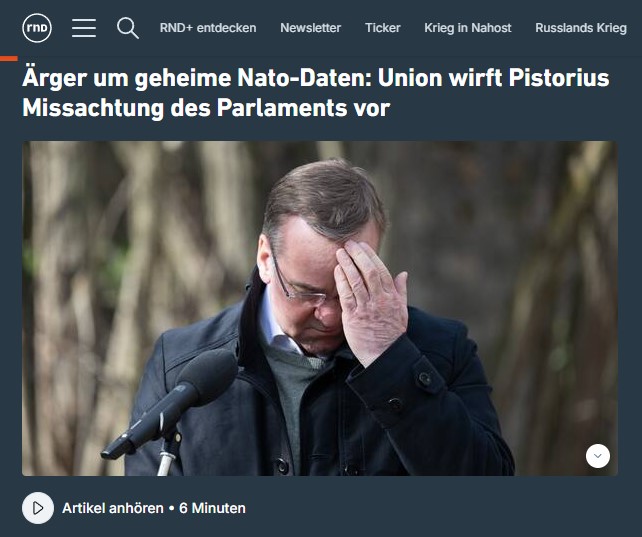Click the article headline about Nato-Daten

(x=316, y=93)
